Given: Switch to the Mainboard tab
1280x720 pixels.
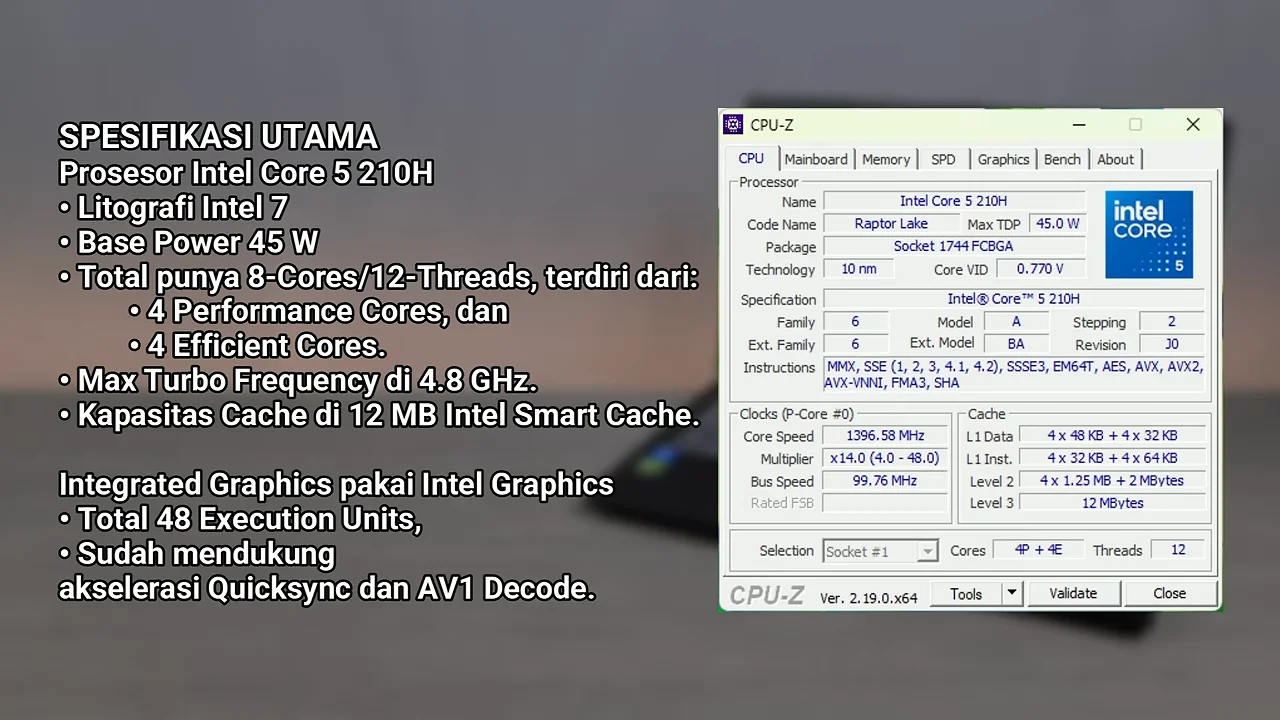Looking at the screenshot, I should [x=816, y=159].
